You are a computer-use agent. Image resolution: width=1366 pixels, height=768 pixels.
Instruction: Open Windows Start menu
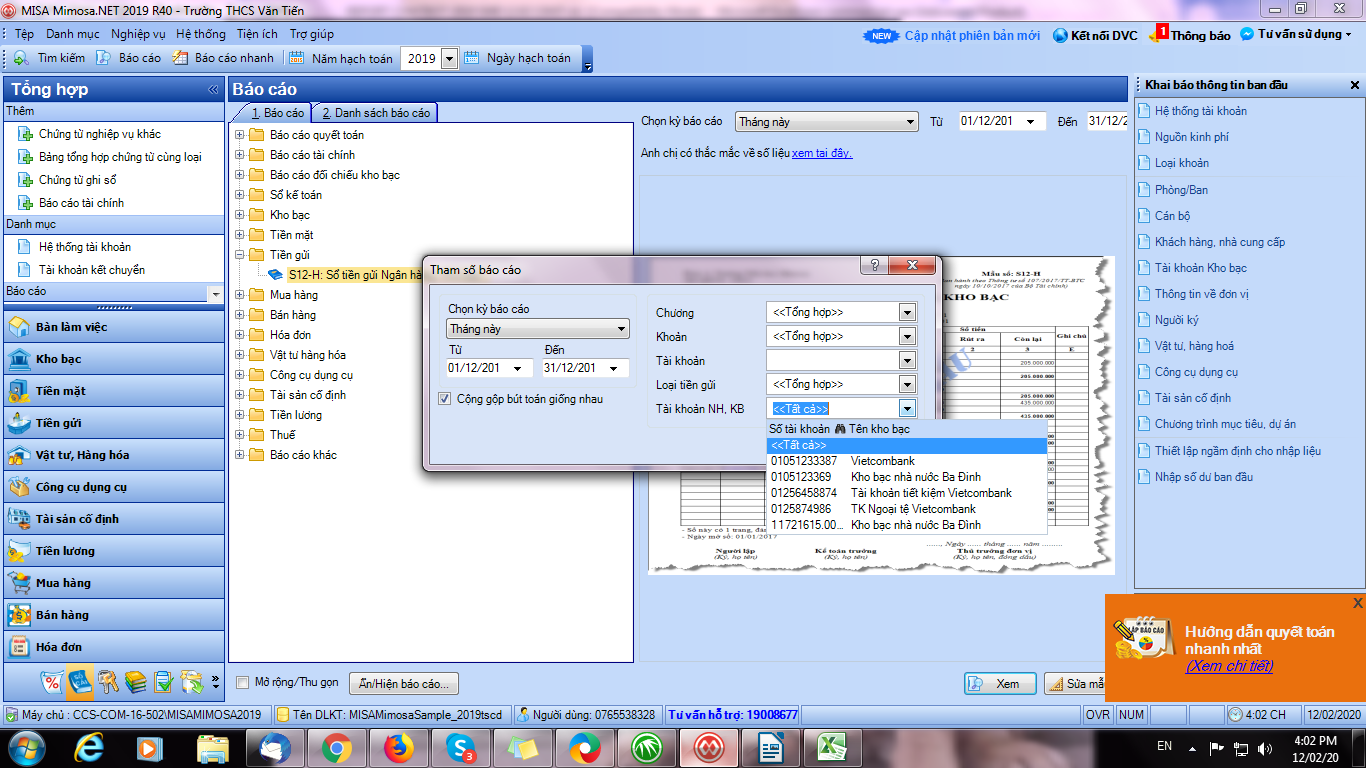[x=26, y=748]
